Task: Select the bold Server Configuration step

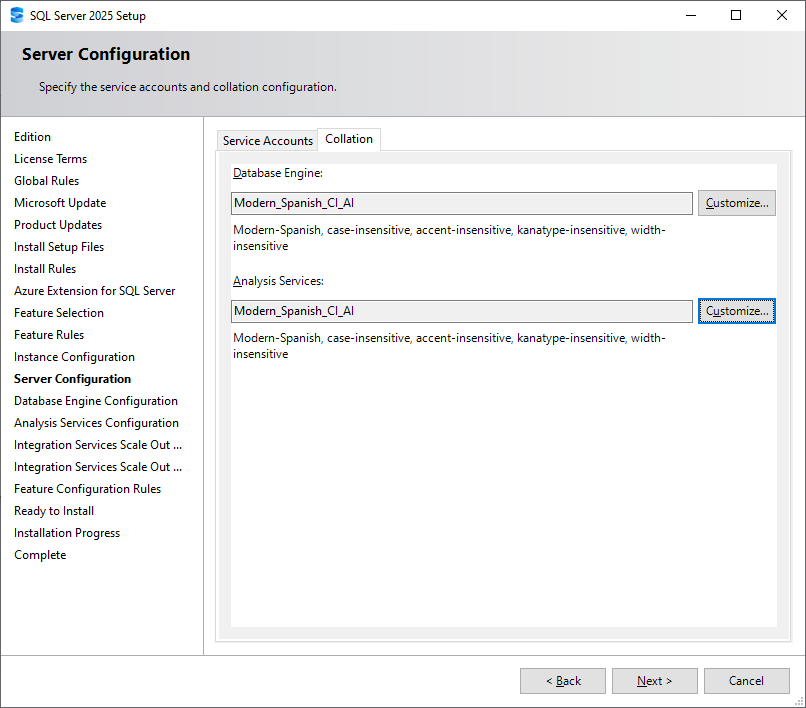Action: tap(72, 379)
